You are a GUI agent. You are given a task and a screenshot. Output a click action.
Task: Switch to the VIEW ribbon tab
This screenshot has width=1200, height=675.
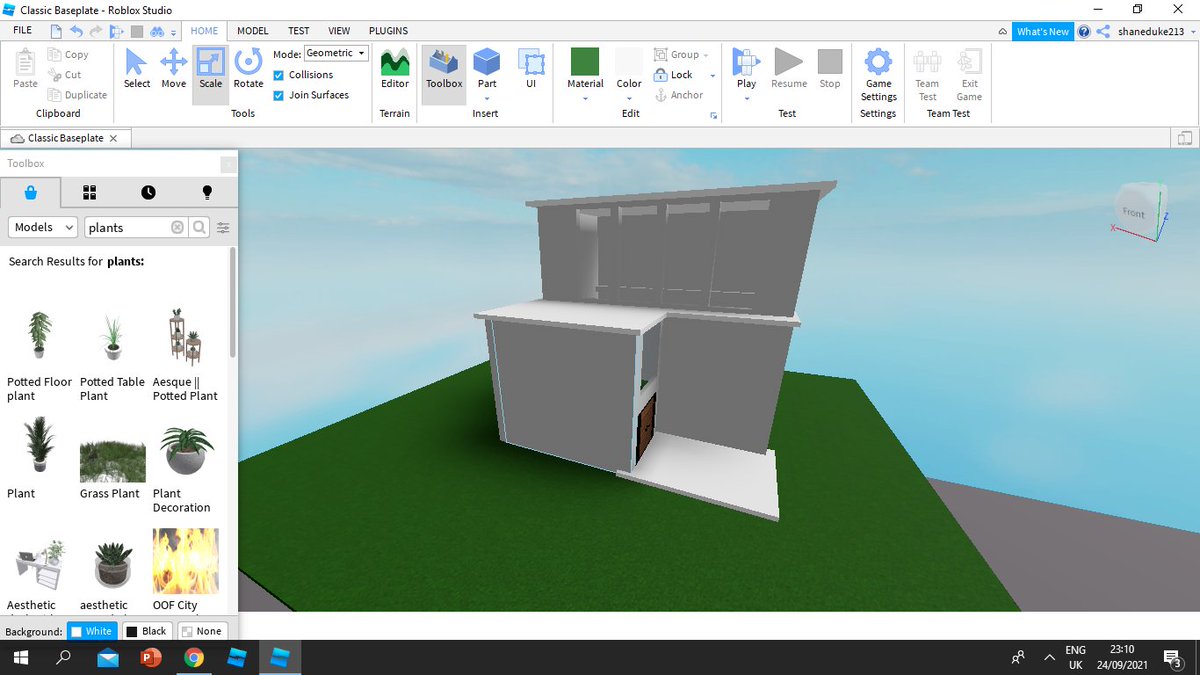pos(339,31)
